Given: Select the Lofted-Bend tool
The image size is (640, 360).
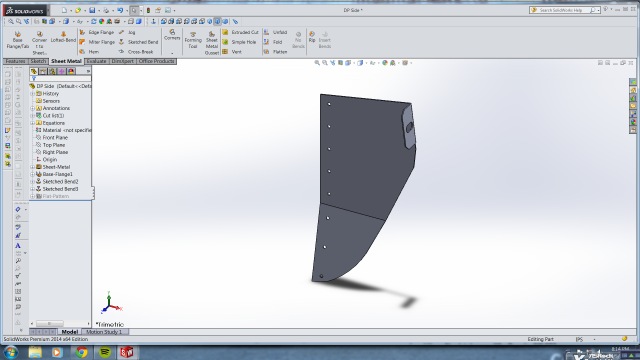Looking at the screenshot, I should click(x=63, y=37).
